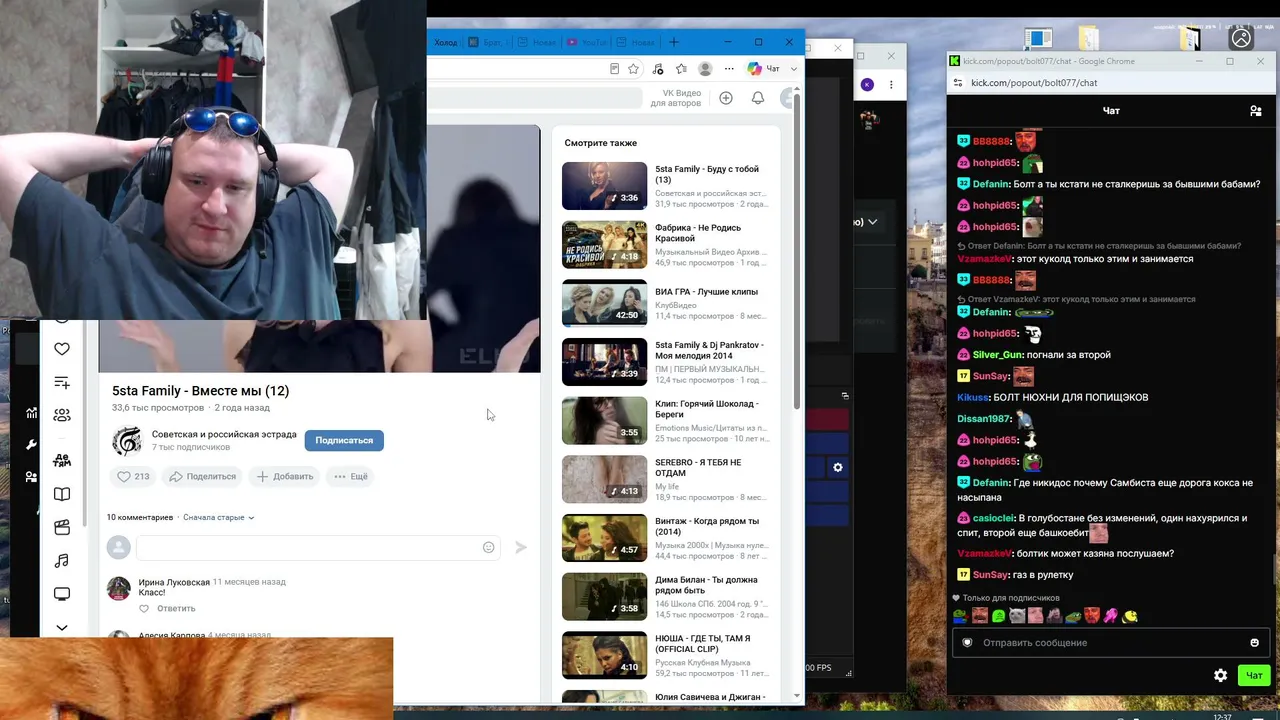Image resolution: width=1280 pixels, height=720 pixels.
Task: Open 'VK Видео для авторов' link
Action: (x=676, y=98)
